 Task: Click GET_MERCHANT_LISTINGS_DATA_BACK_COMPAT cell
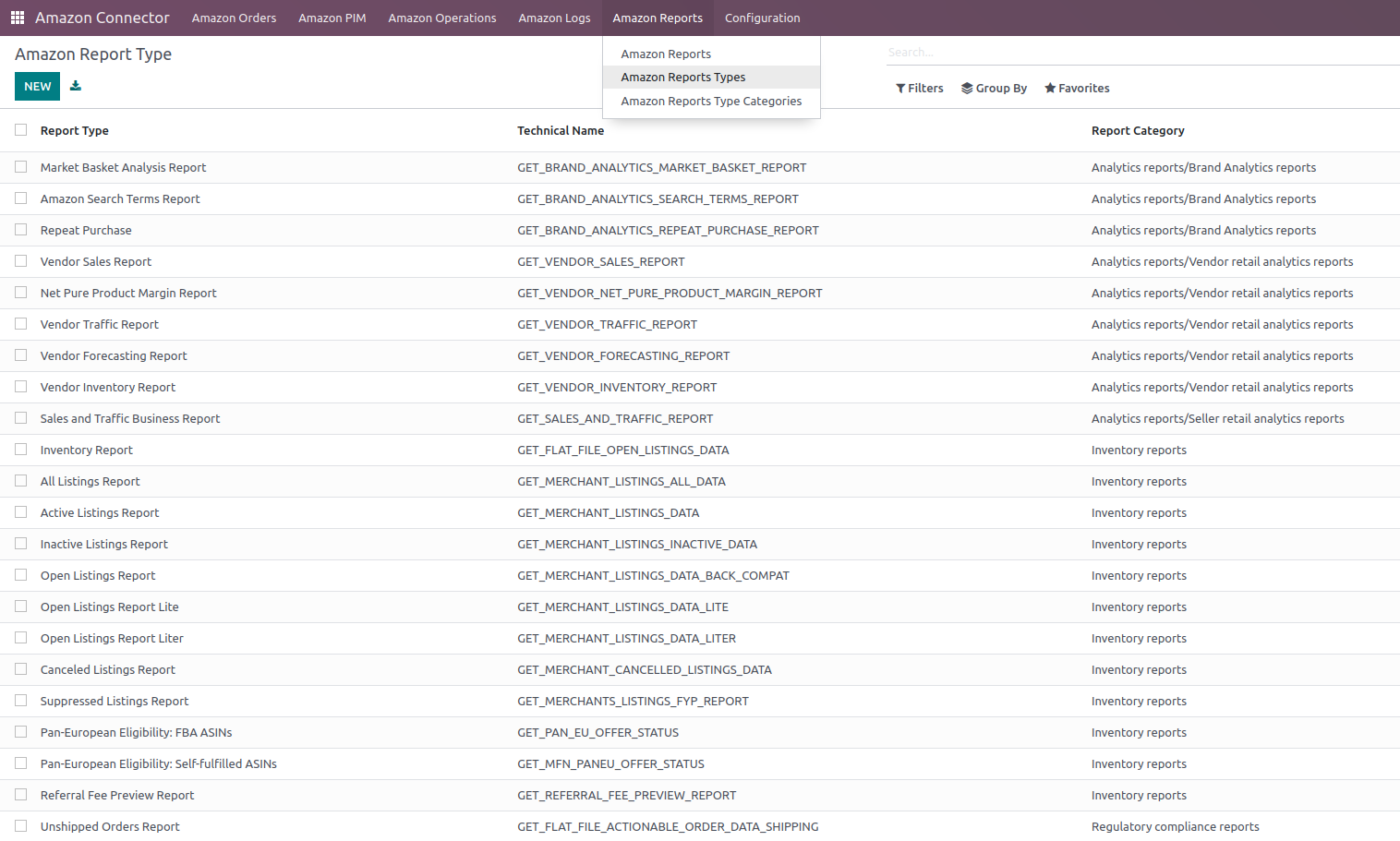click(654, 576)
